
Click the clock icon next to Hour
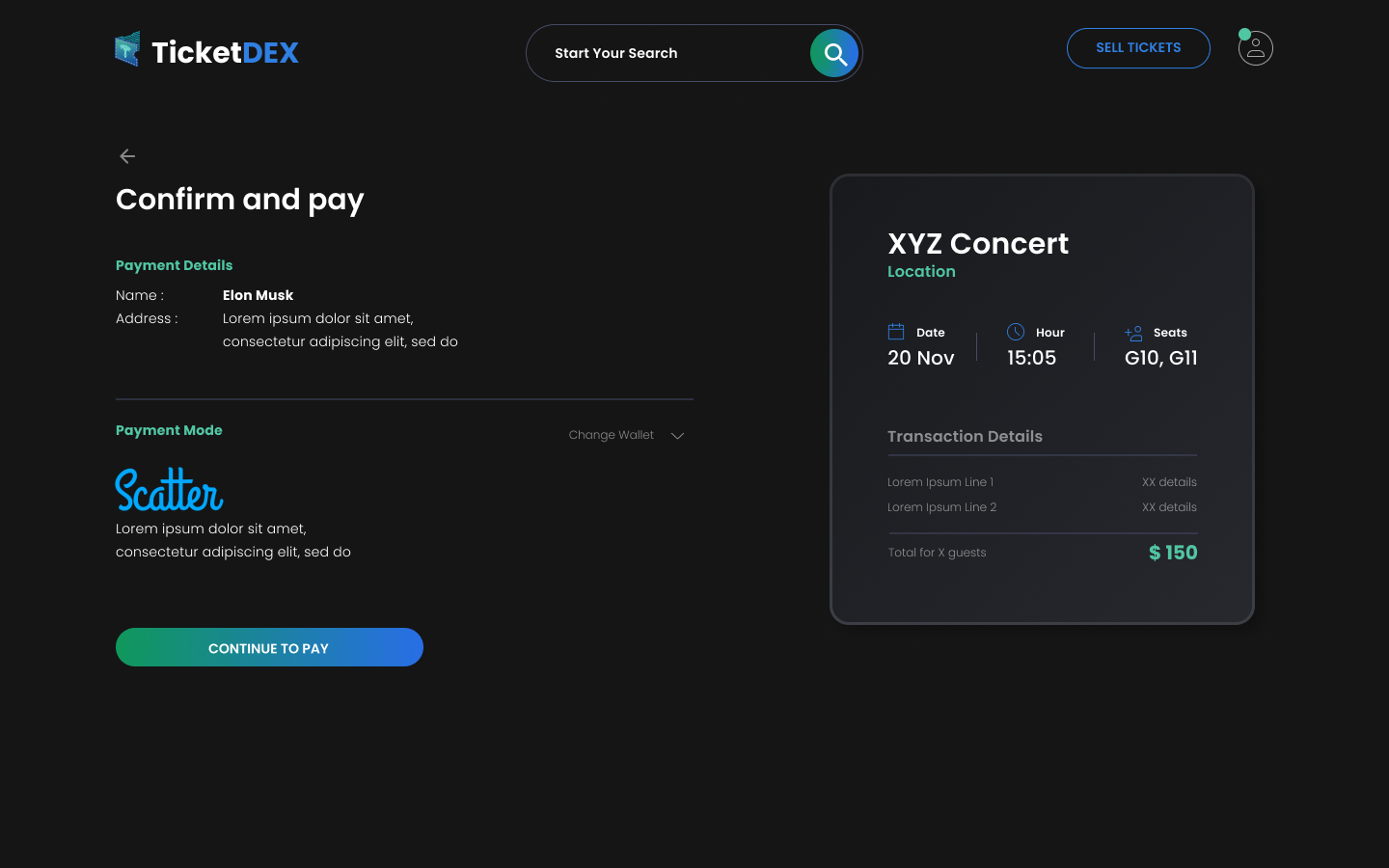tap(1016, 331)
